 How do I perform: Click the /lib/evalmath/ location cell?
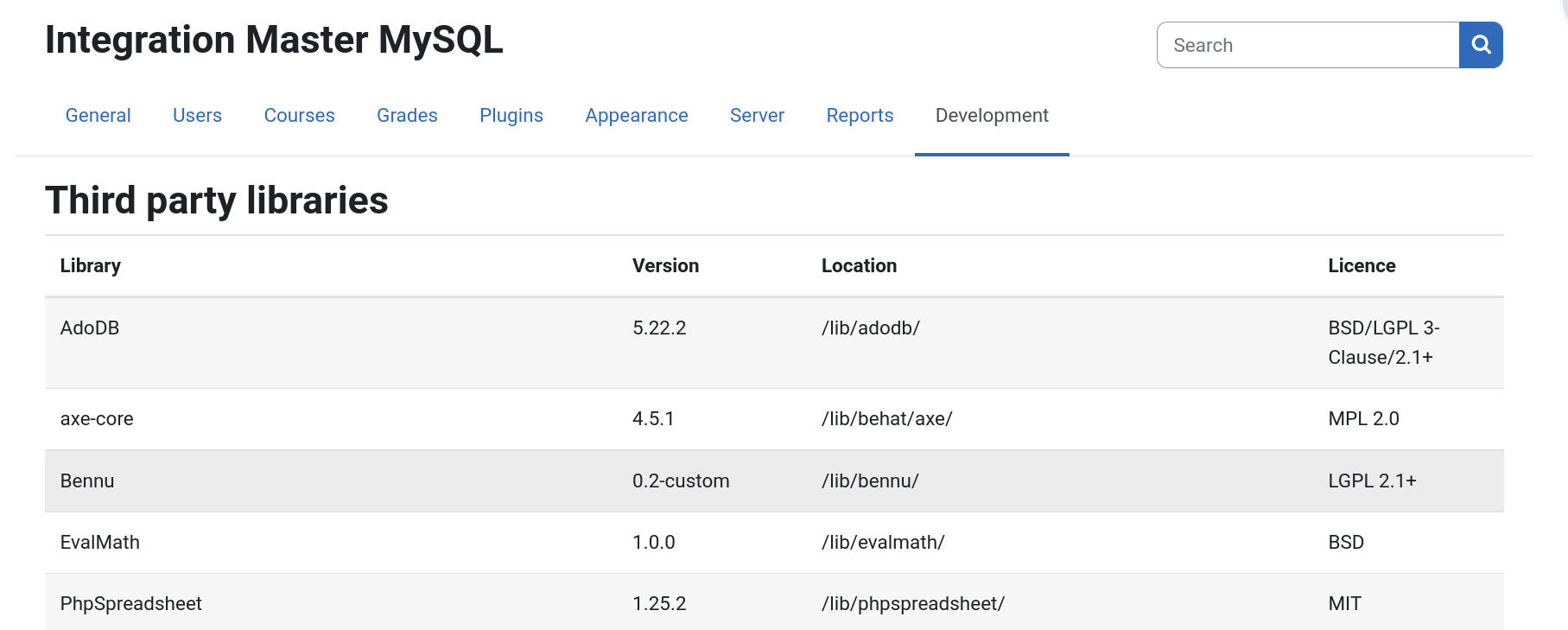pyautogui.click(x=883, y=542)
